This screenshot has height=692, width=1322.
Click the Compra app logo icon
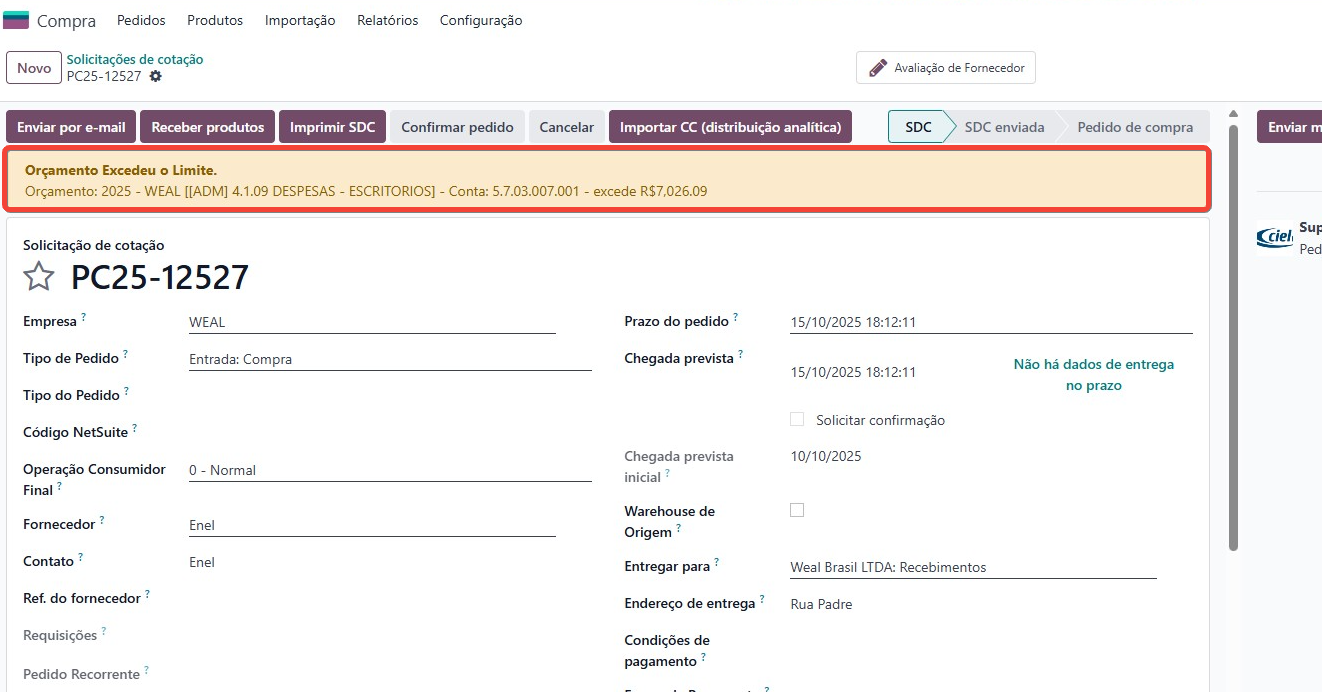(16, 20)
